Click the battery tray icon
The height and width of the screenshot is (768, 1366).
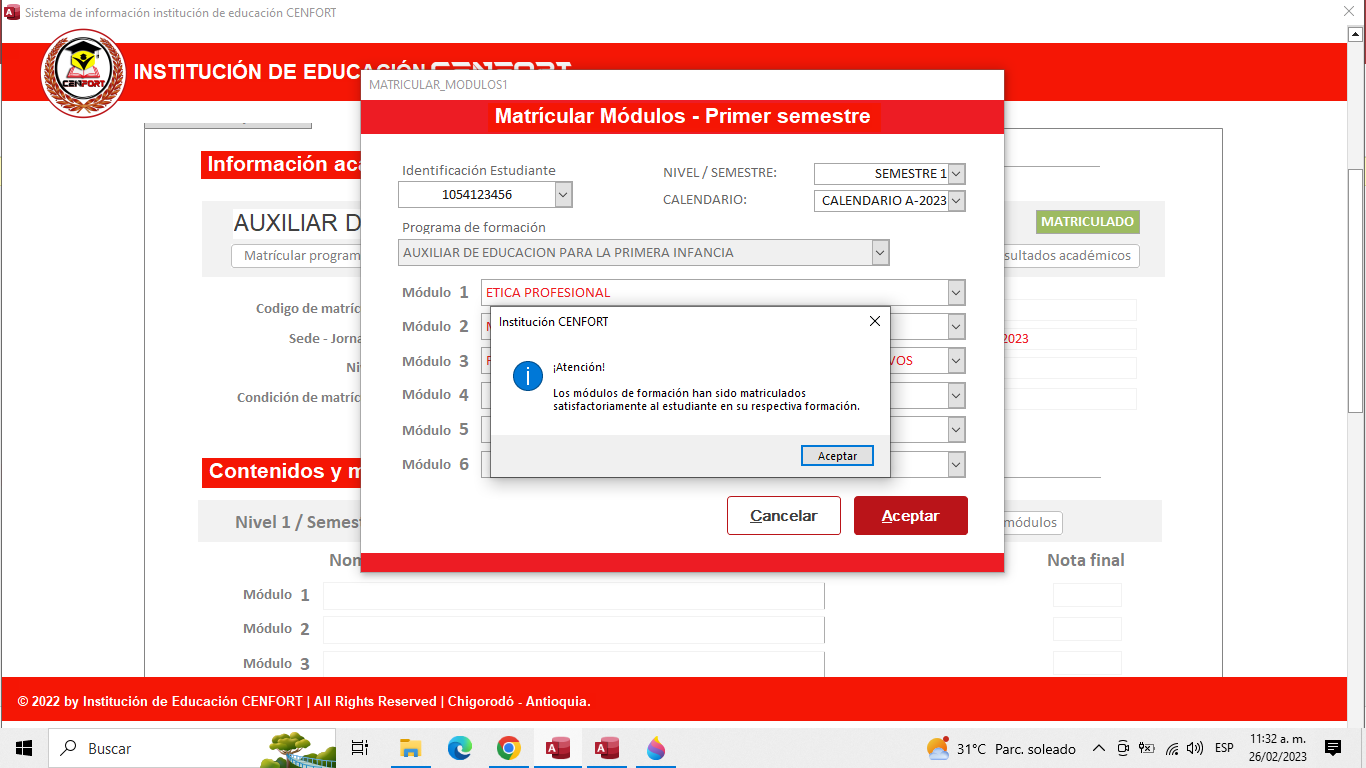point(1147,748)
